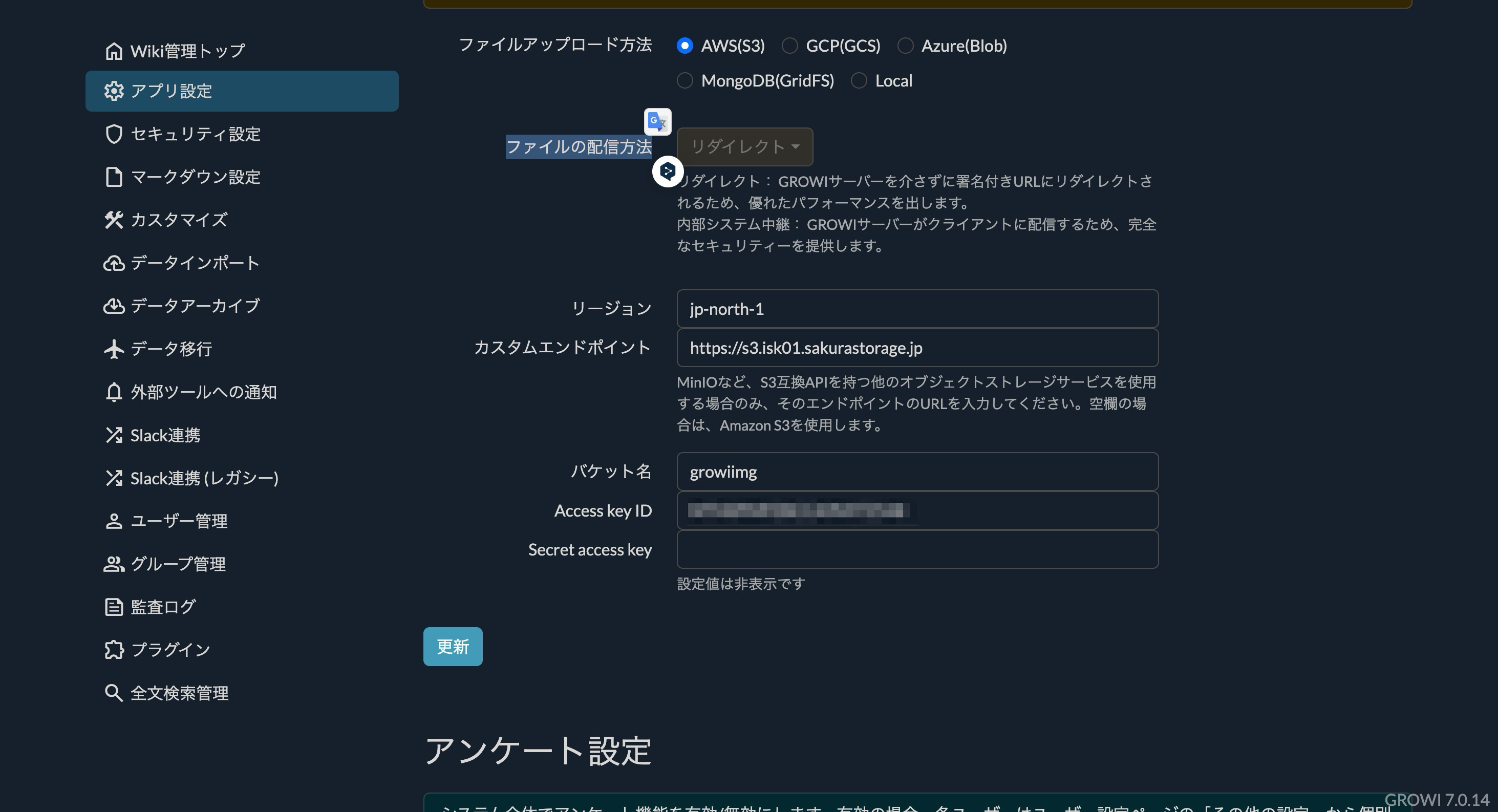Focus the バケット名 input field
This screenshot has height=812, width=1498.
[917, 472]
